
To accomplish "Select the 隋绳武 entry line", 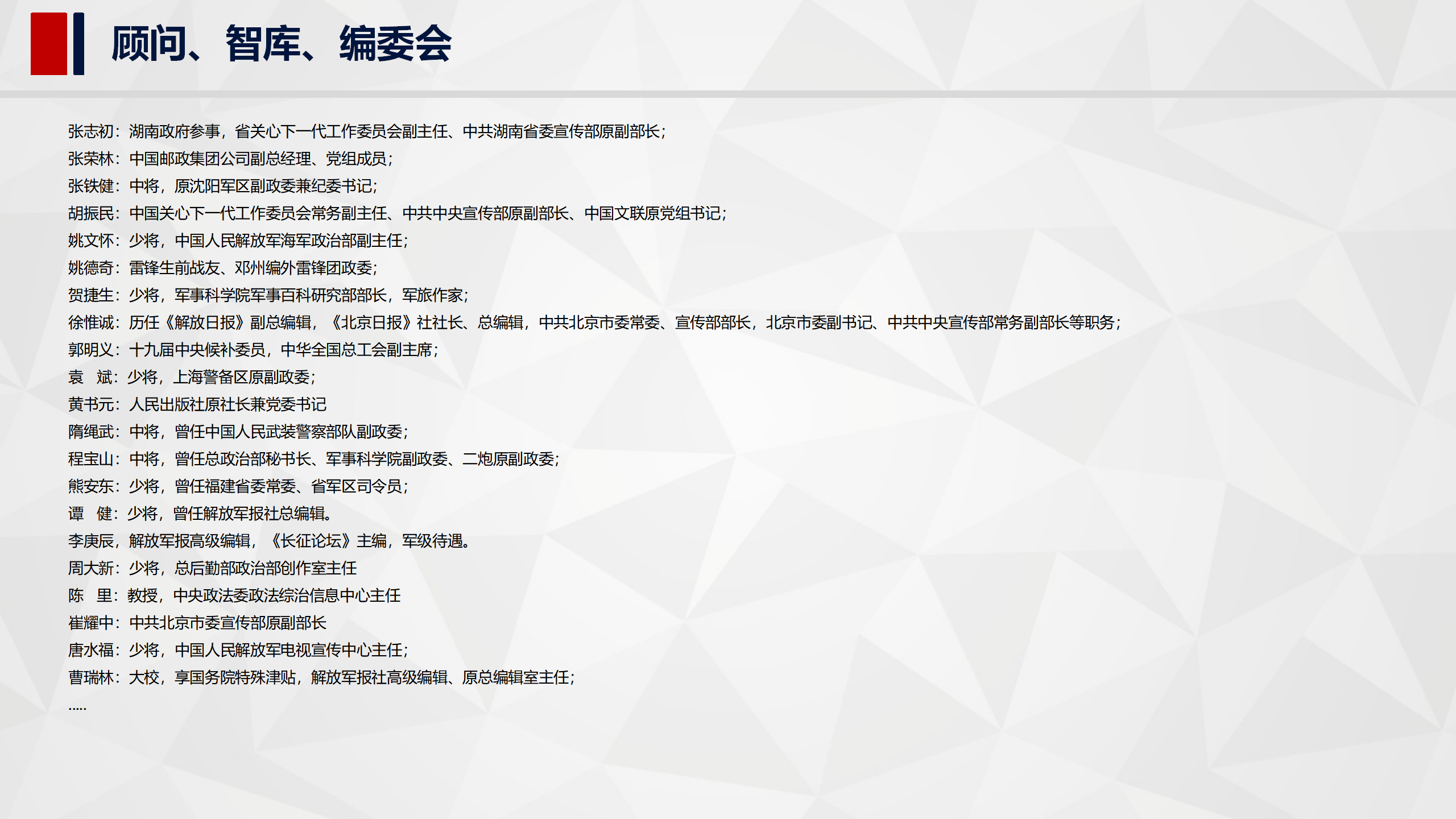I will point(238,432).
